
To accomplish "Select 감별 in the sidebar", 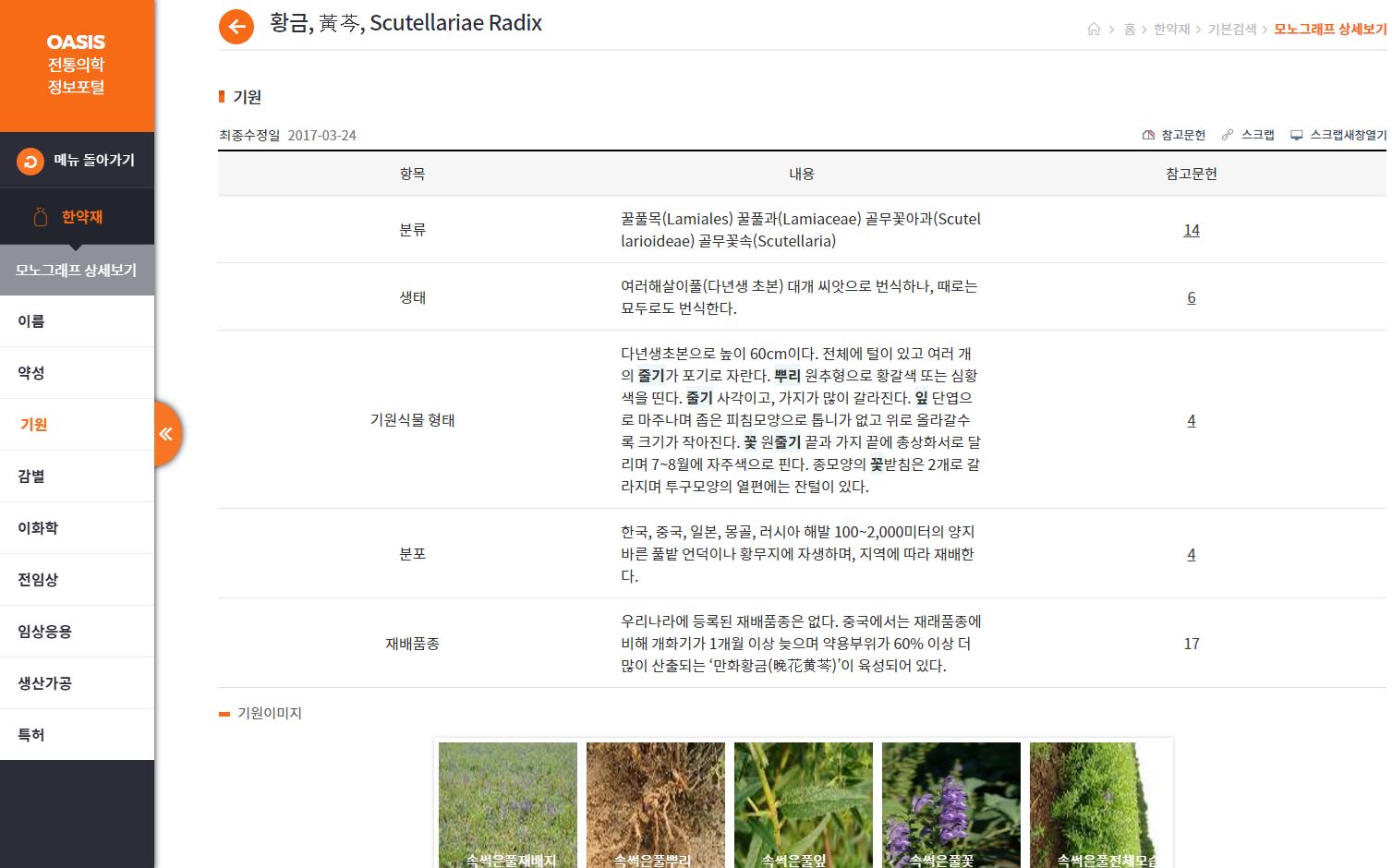I will (x=31, y=476).
